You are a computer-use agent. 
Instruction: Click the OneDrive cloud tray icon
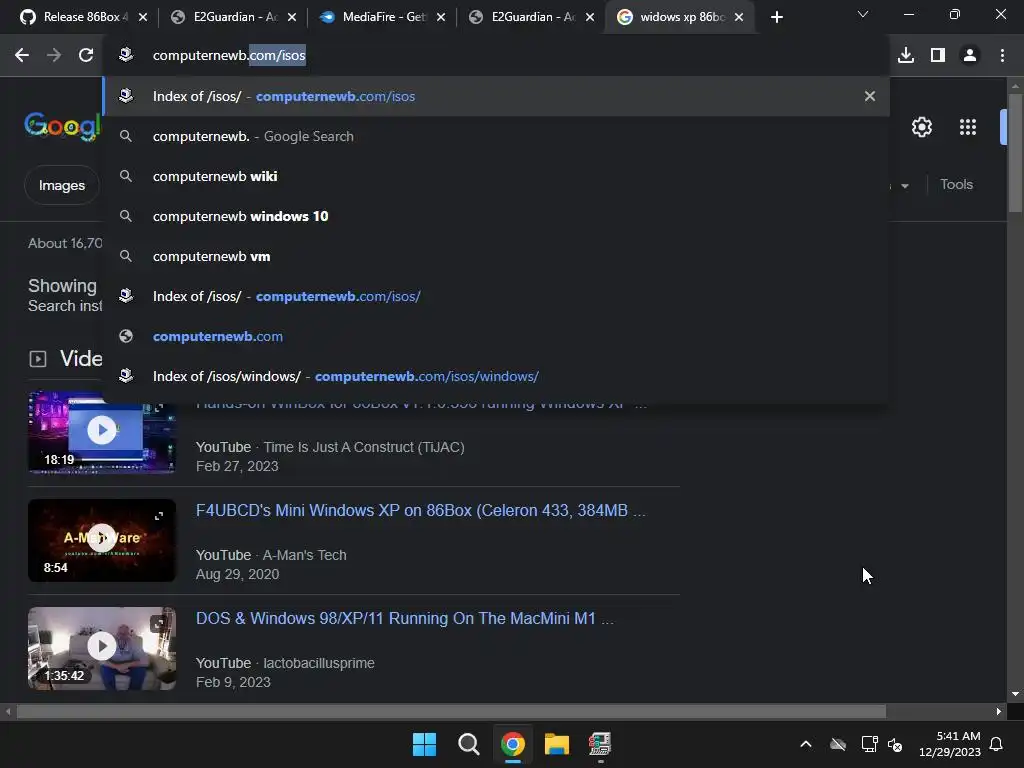tap(838, 744)
